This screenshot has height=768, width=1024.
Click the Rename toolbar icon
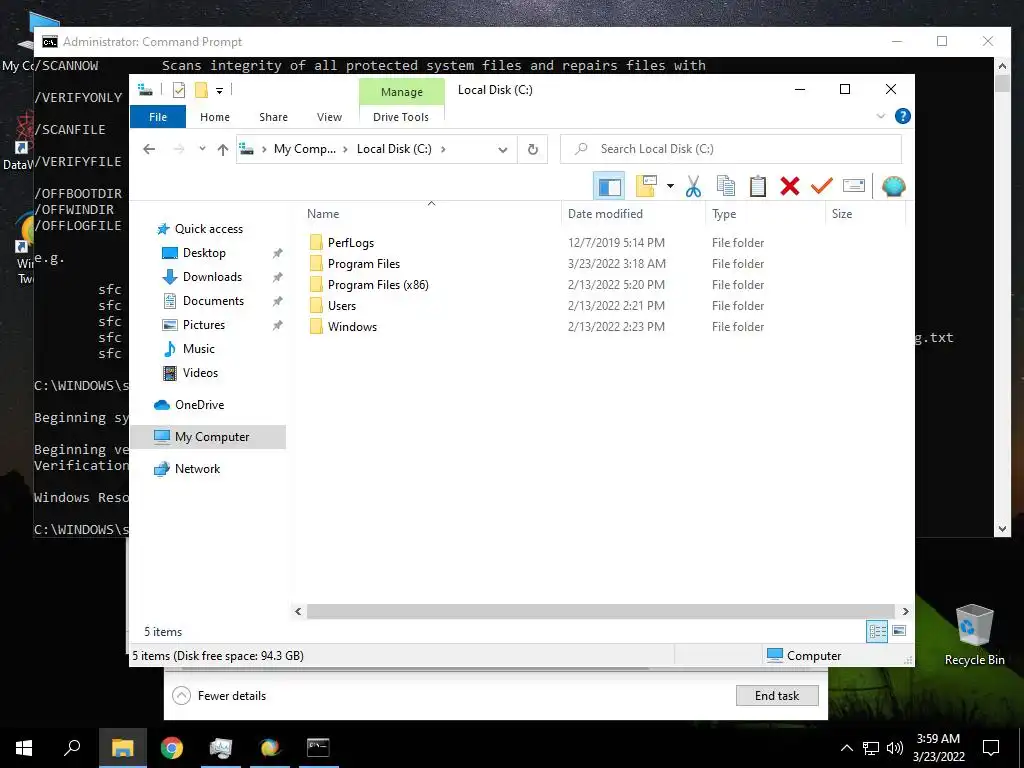(854, 186)
